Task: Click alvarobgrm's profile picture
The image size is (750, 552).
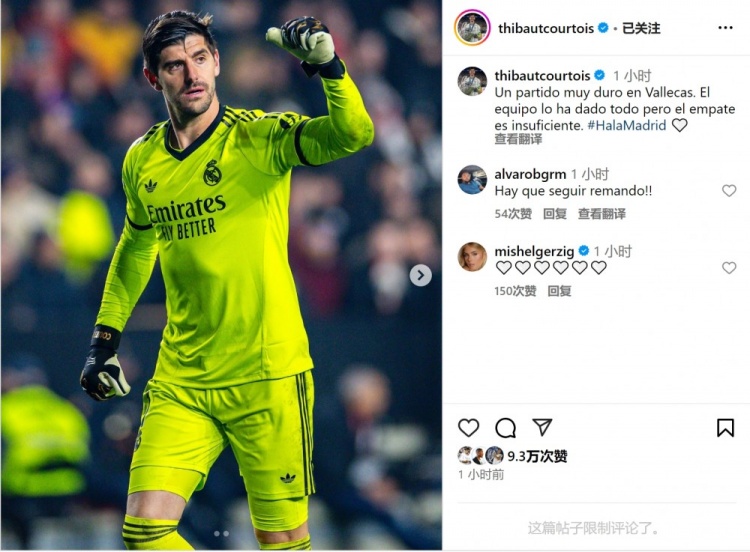Action: (x=472, y=179)
